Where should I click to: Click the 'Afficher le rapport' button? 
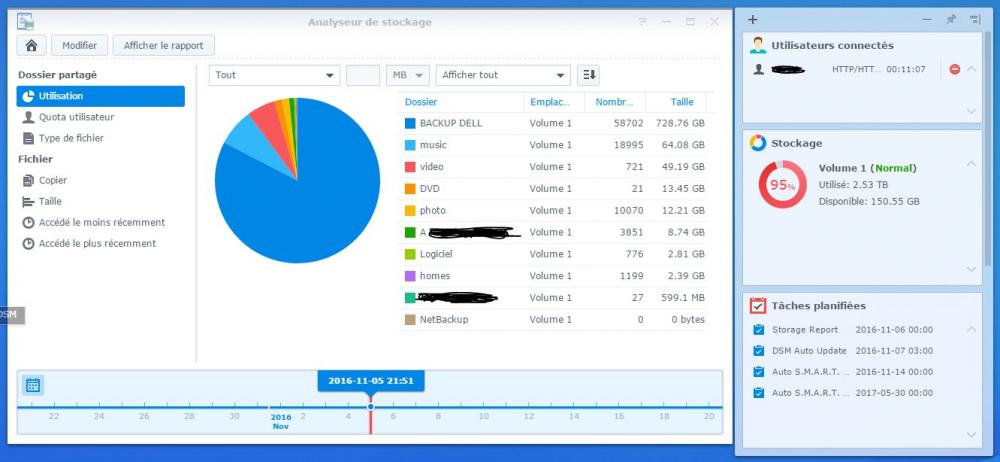[x=163, y=45]
